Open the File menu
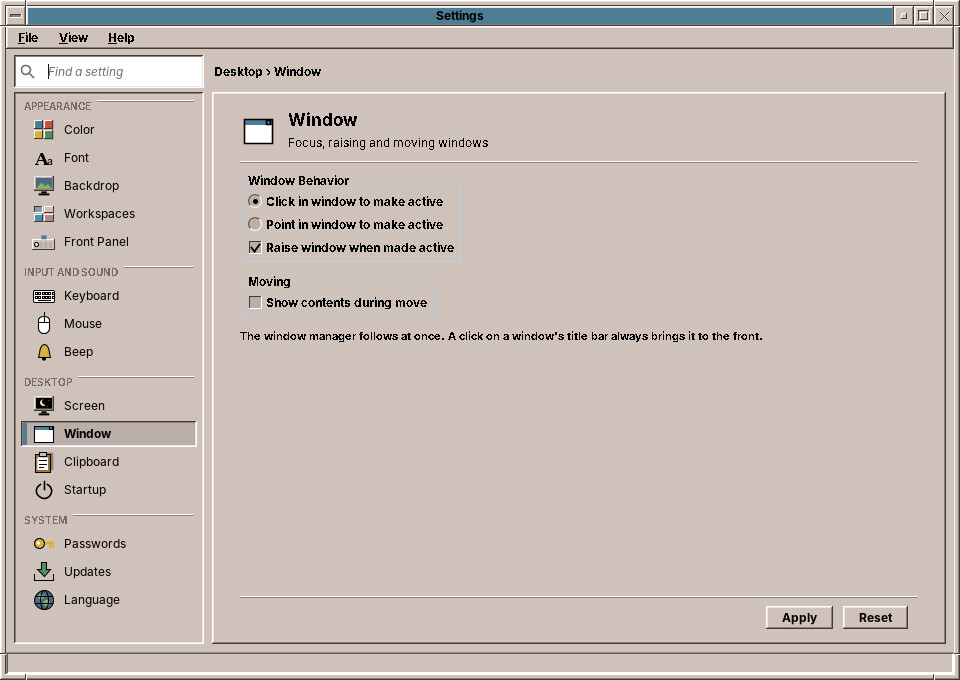Viewport: 960px width, 680px height. pos(28,38)
